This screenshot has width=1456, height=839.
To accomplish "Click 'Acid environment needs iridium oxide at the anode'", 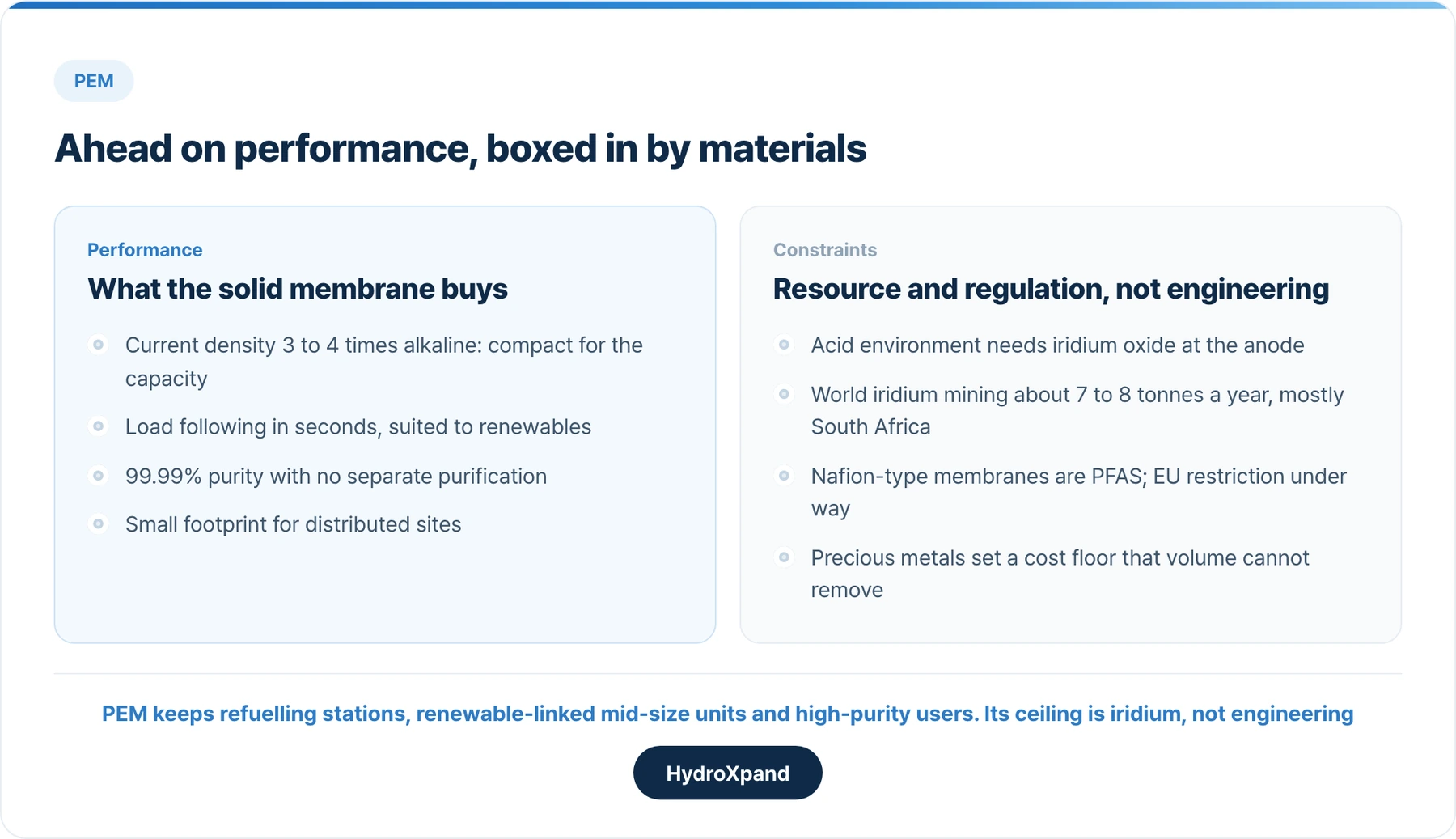I will click(1058, 345).
